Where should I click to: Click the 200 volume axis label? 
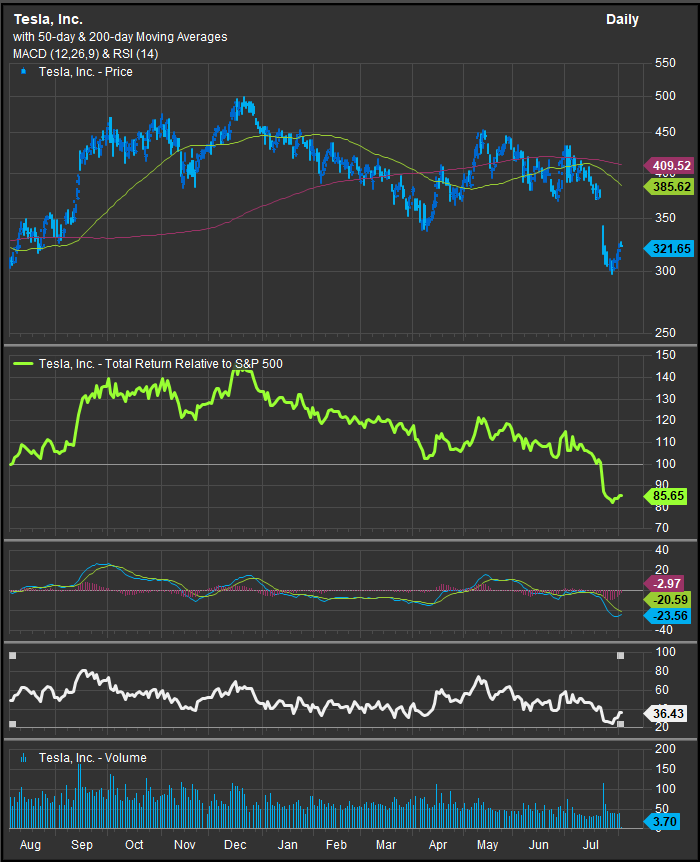click(665, 748)
